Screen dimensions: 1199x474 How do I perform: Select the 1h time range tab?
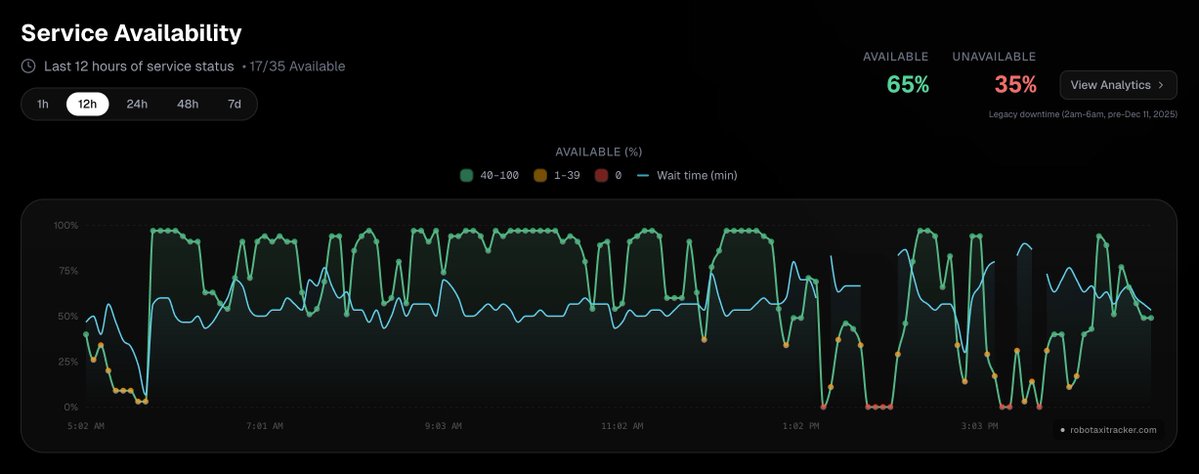(43, 104)
